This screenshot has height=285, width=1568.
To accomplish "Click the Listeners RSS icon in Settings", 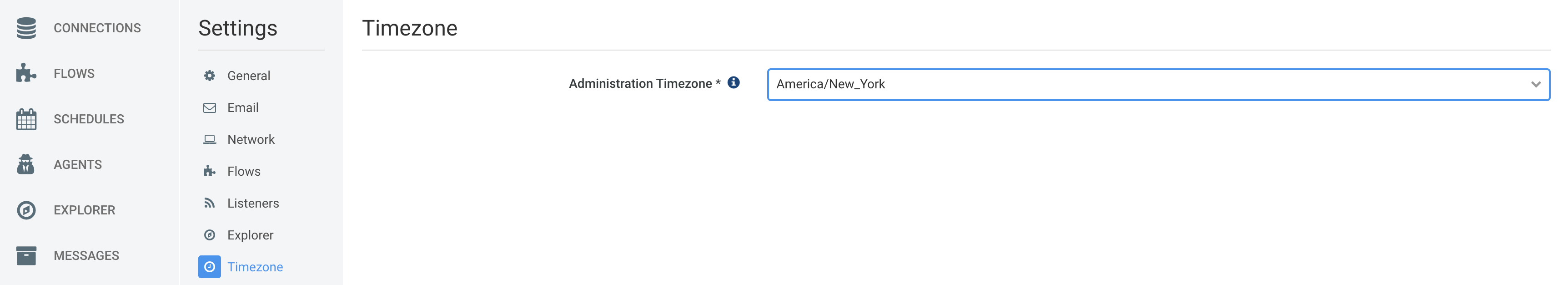I will click(x=209, y=203).
